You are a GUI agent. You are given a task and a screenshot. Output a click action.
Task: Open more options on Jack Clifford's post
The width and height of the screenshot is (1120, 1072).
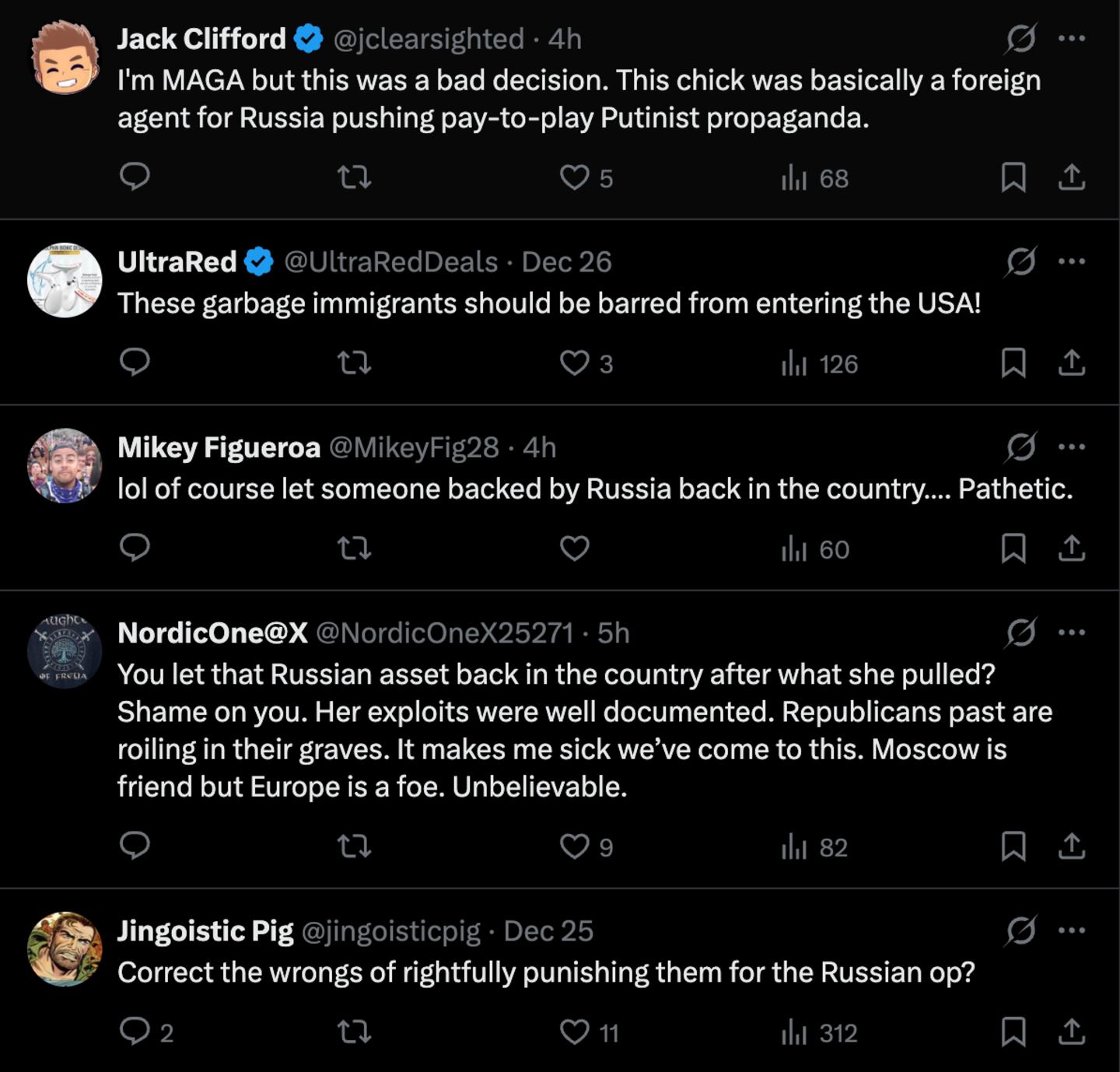coord(1071,38)
